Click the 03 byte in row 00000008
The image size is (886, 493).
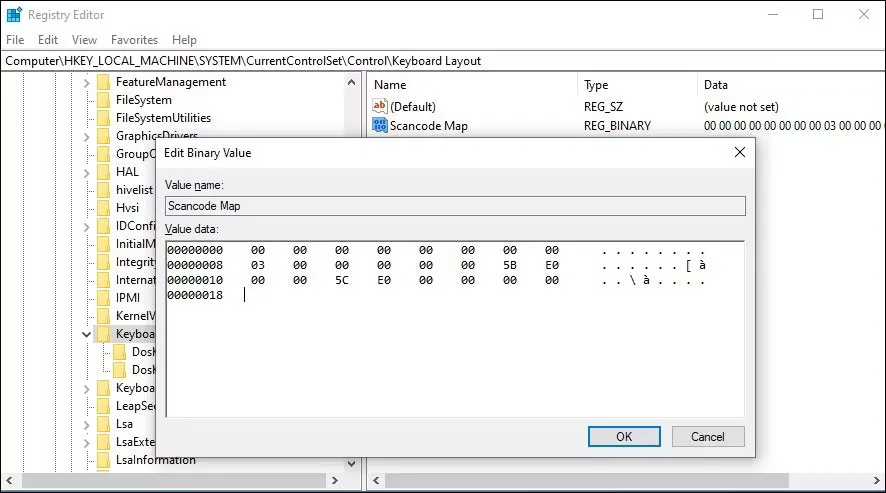(258, 265)
